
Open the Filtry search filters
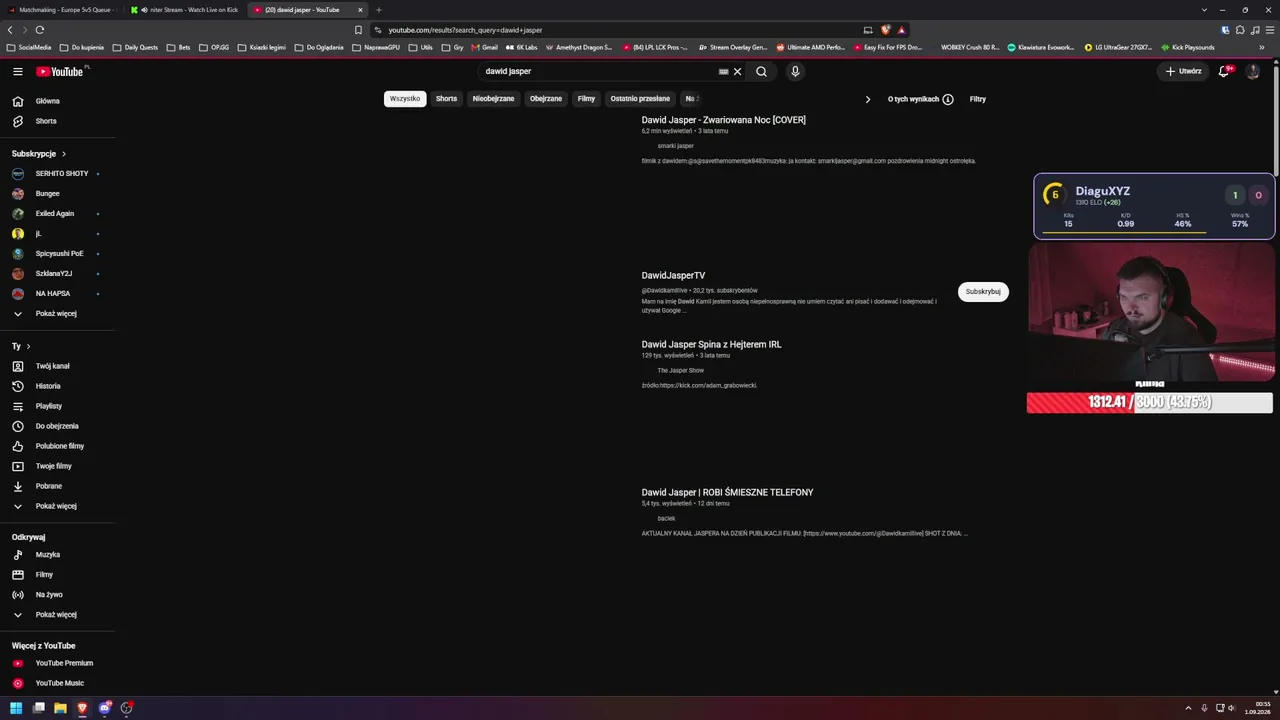point(978,99)
